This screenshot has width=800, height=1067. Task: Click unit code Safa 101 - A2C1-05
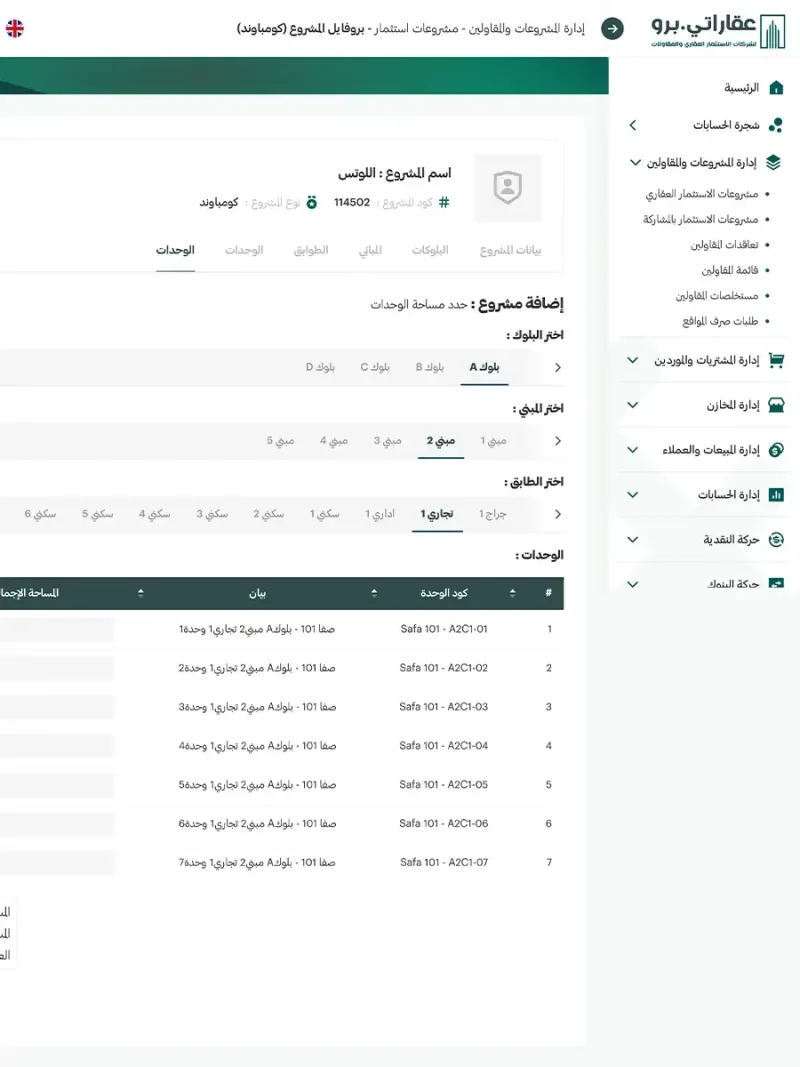tap(444, 785)
